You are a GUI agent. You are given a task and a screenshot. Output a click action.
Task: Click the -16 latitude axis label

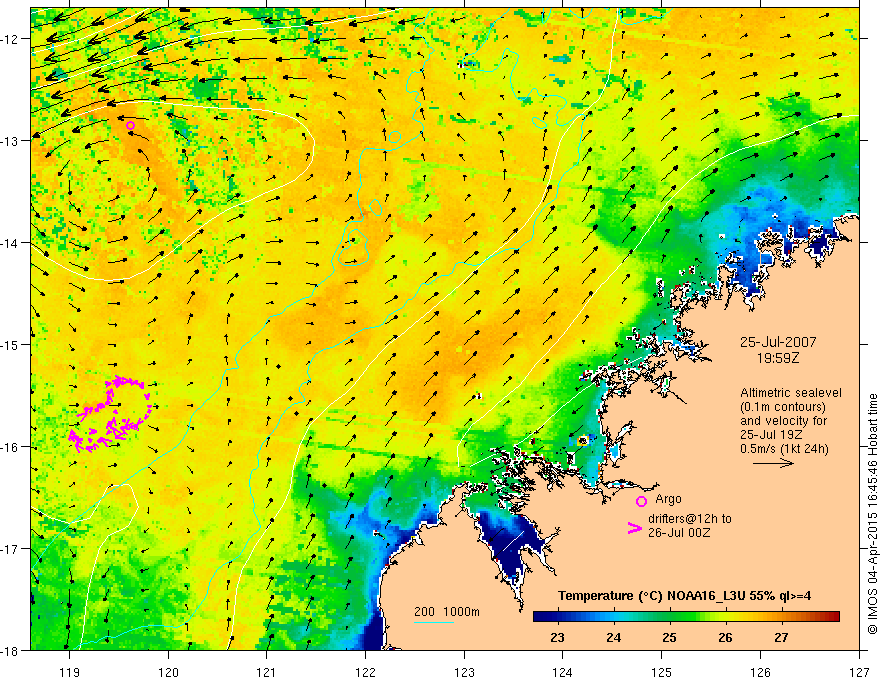[11, 447]
